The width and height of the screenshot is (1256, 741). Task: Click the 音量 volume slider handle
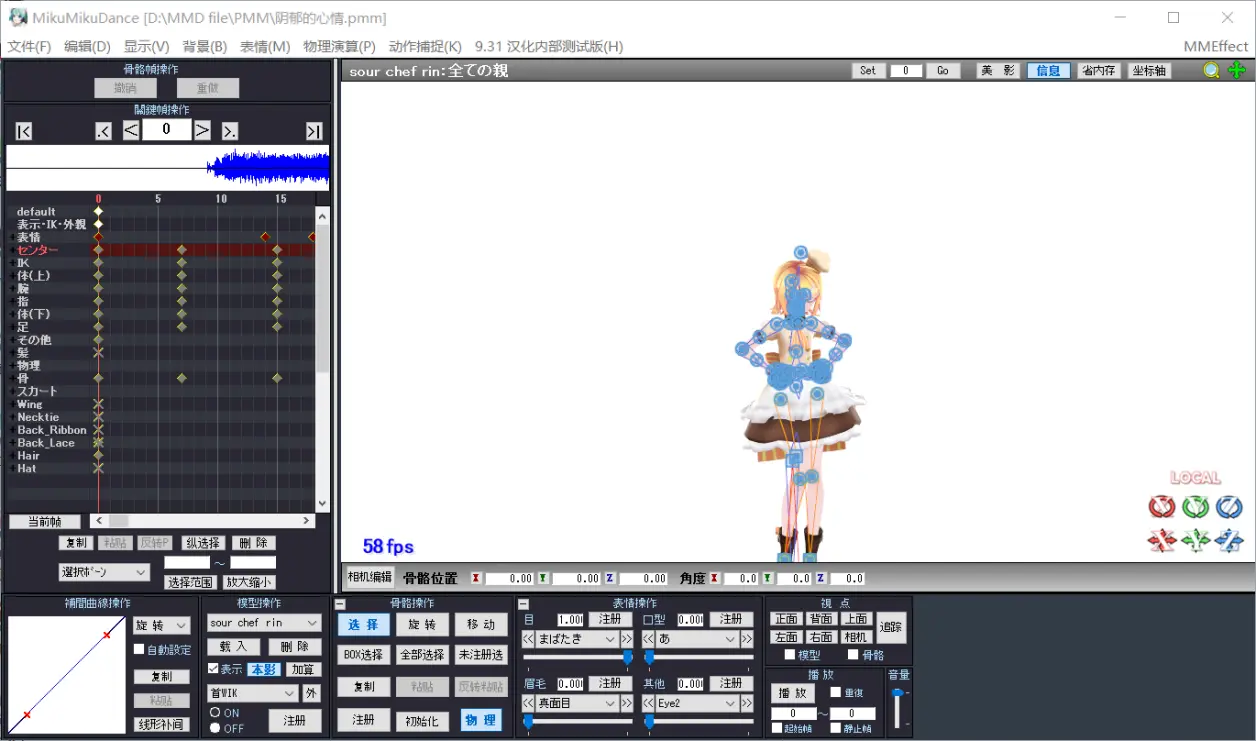click(898, 692)
